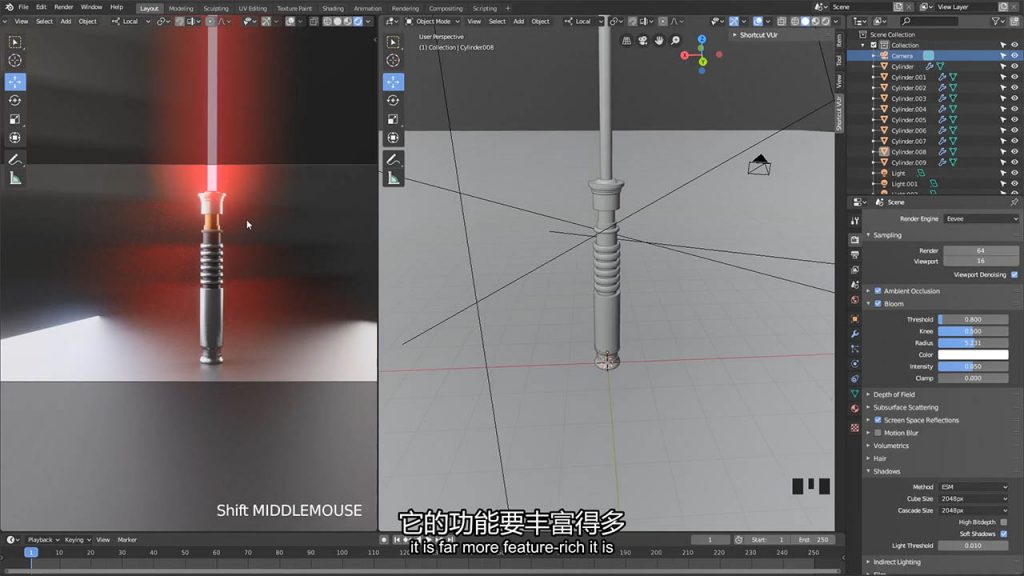Expand the Indirect Lighting panel

pyautogui.click(x=897, y=562)
